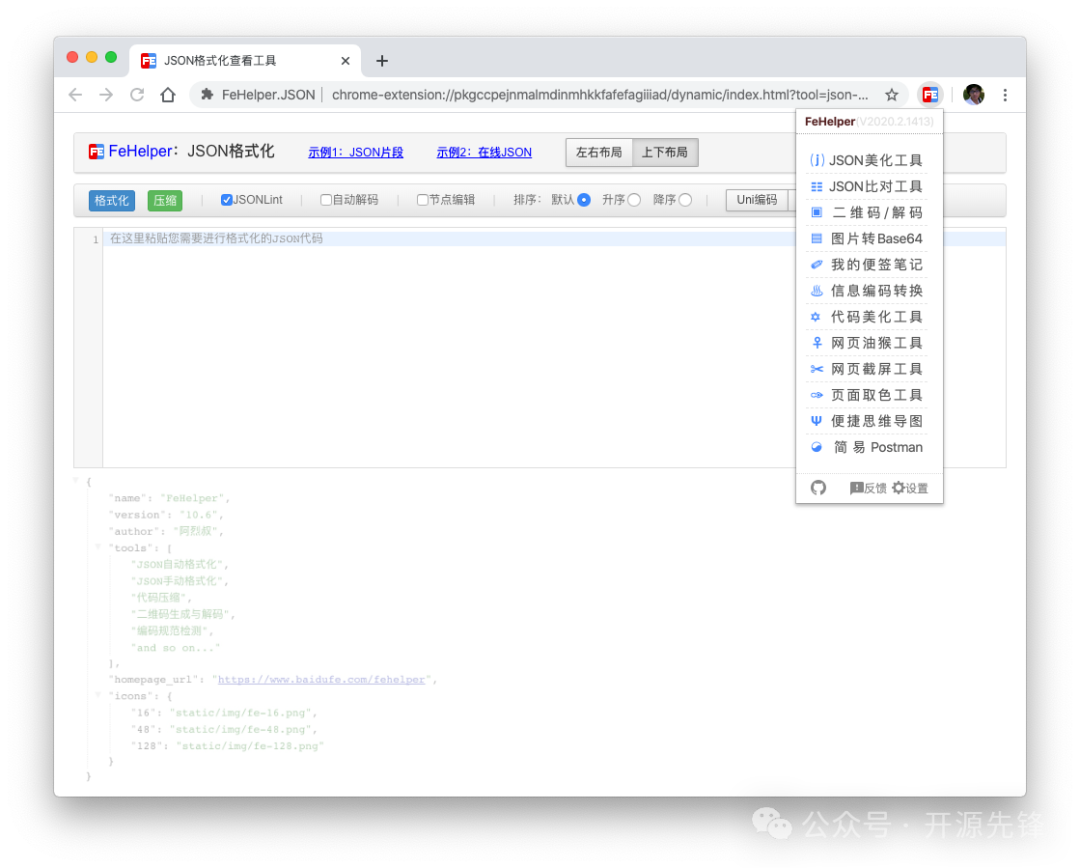1080x868 pixels.
Task: Collapse the "icons" object node
Action: coord(98,695)
